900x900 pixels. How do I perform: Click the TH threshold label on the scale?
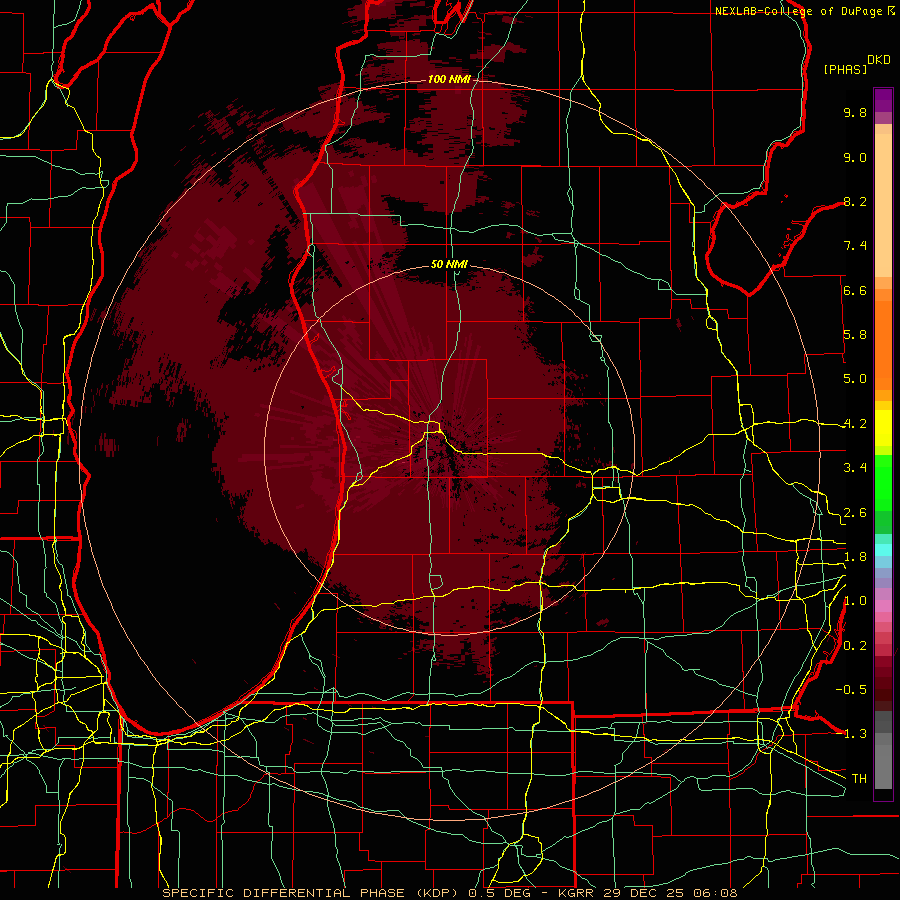(859, 779)
